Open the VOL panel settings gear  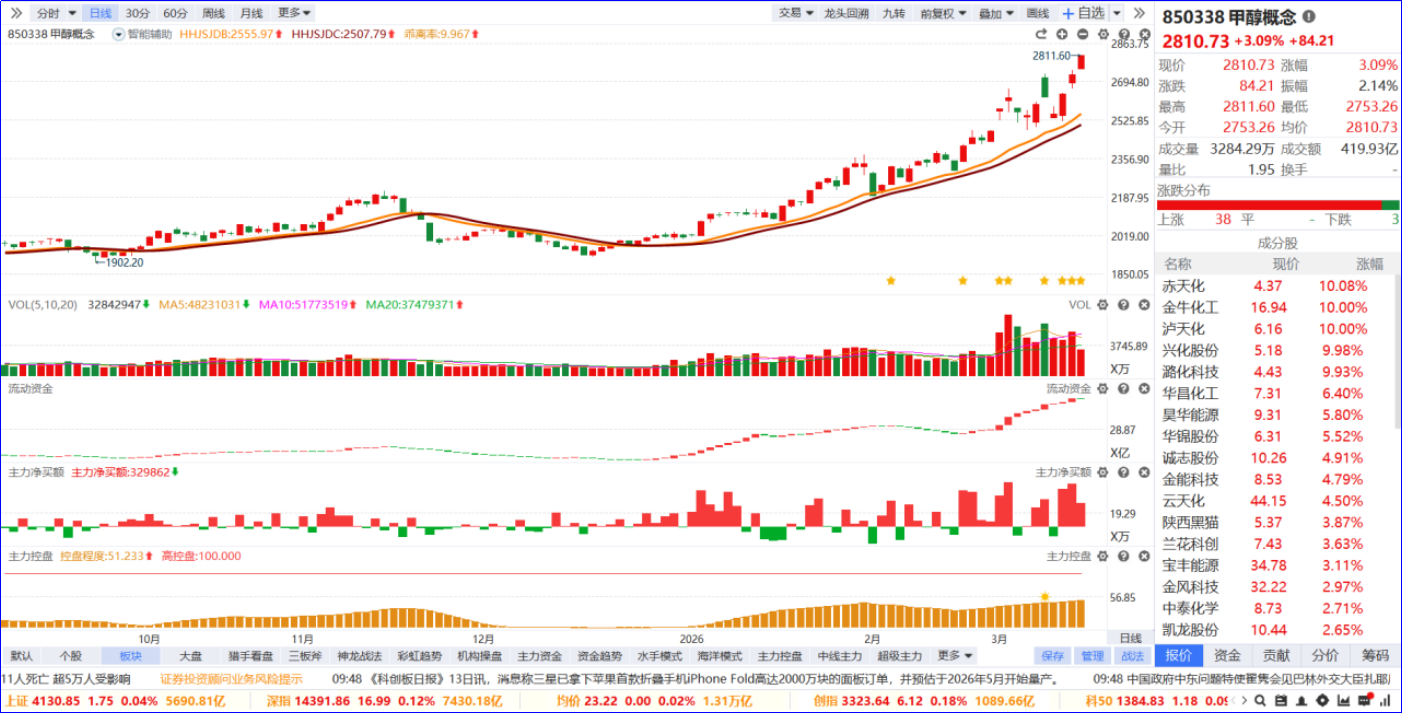click(1103, 304)
